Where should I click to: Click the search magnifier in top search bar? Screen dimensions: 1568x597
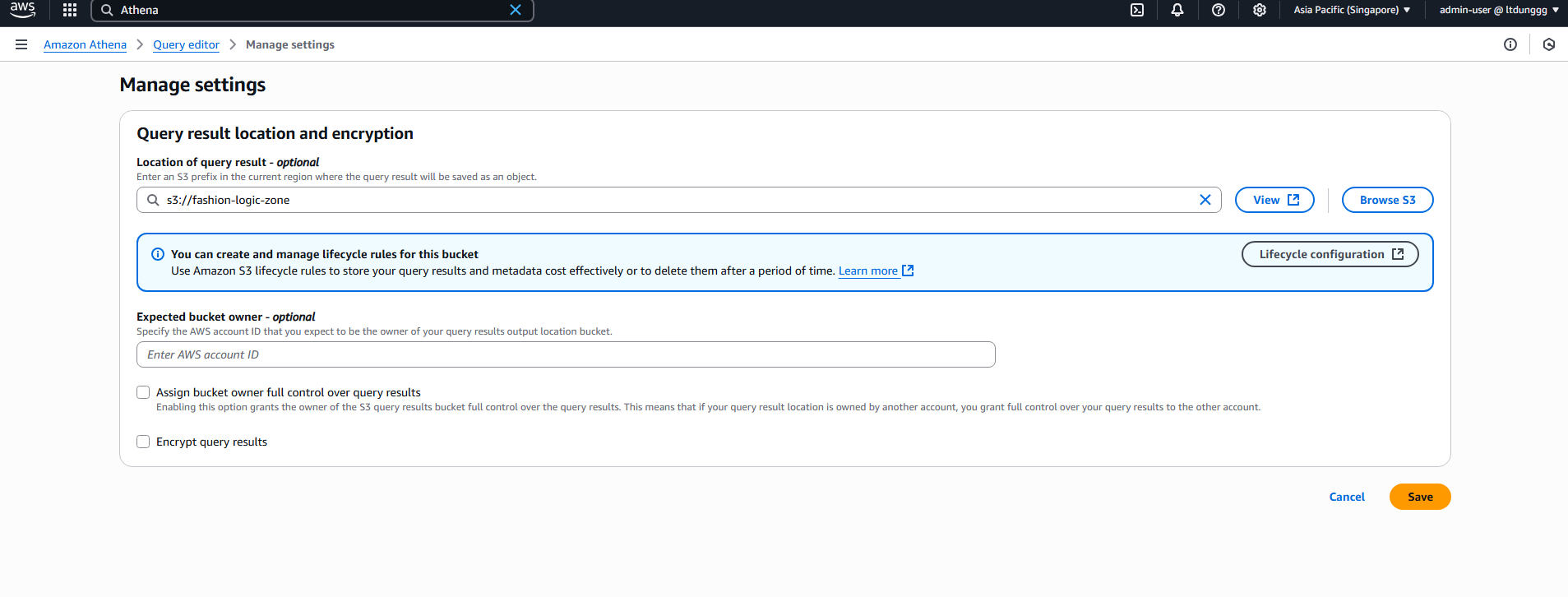[107, 10]
